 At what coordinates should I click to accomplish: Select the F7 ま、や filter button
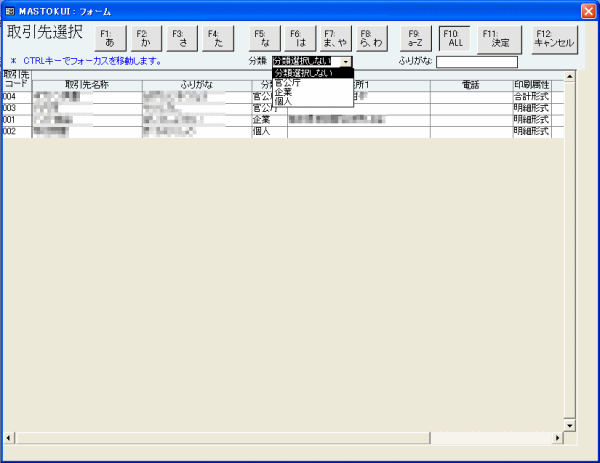(x=332, y=38)
